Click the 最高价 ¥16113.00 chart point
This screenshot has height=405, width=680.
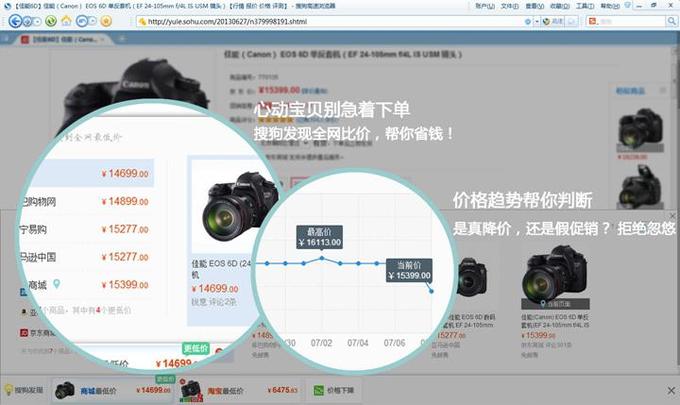tap(322, 258)
